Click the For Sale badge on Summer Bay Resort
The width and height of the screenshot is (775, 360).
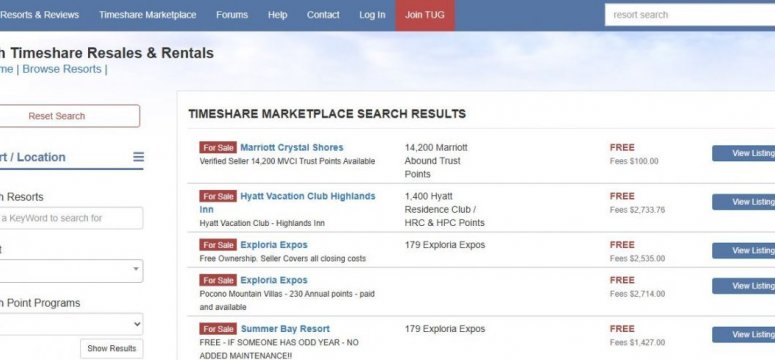click(218, 329)
